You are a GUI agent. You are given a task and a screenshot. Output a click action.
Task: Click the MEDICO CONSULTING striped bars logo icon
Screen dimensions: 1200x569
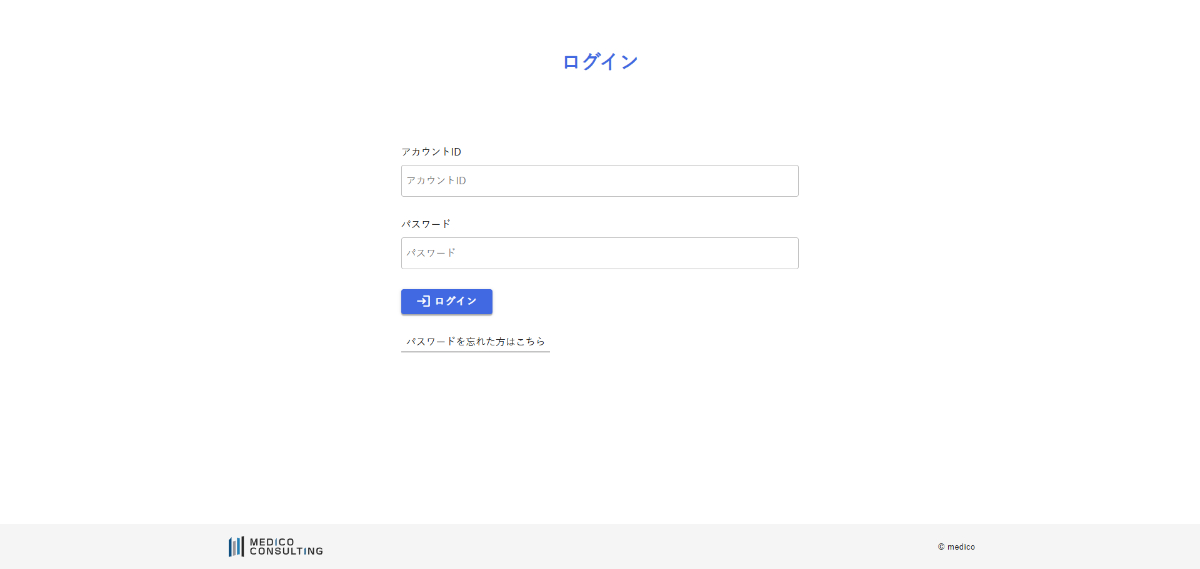[236, 547]
